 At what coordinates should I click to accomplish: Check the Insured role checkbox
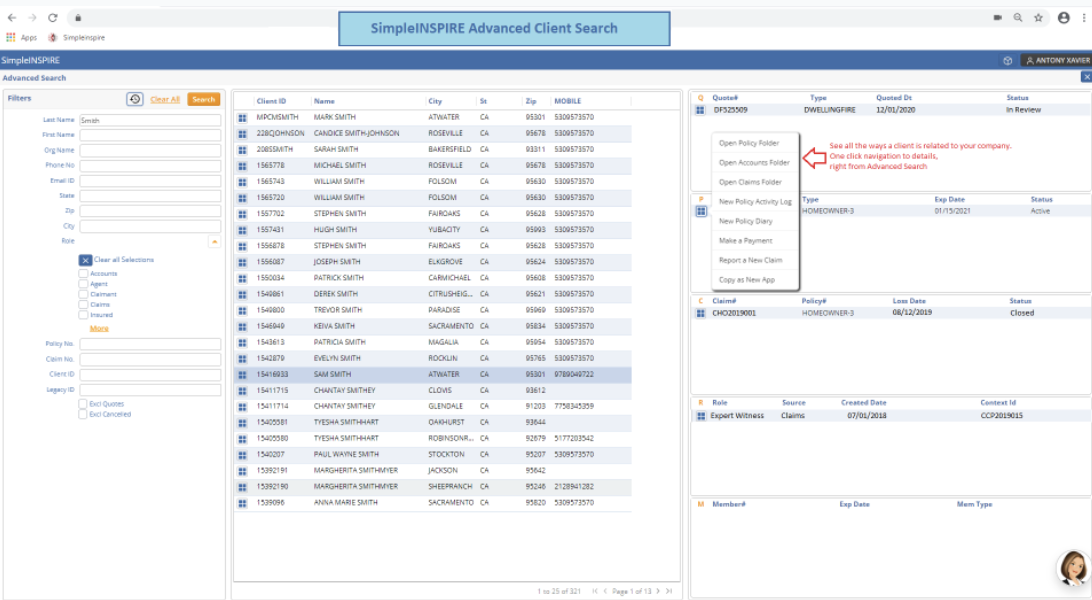(84, 315)
